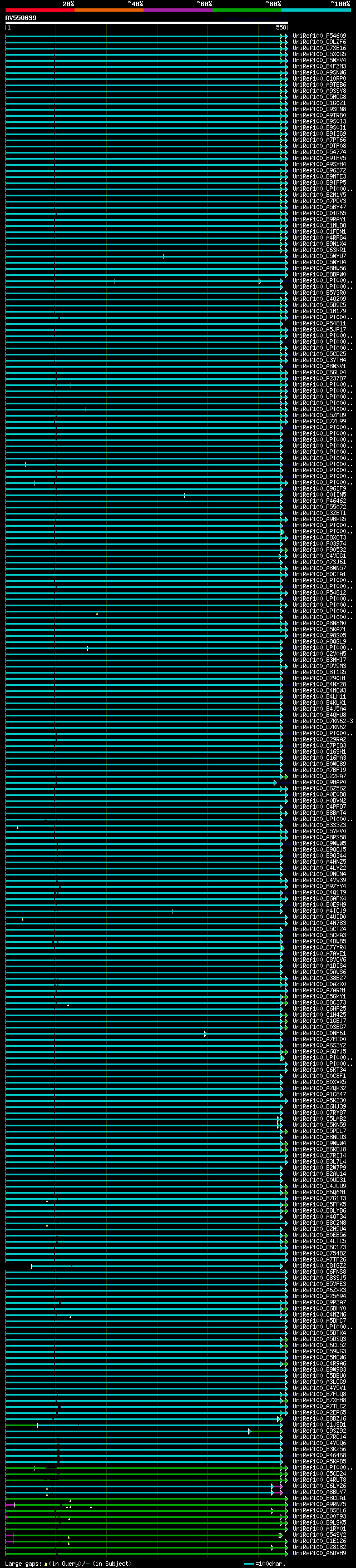Click hit label UniRef100_Q6Z562
The width and height of the screenshot is (356, 1568).
[x=319, y=788]
